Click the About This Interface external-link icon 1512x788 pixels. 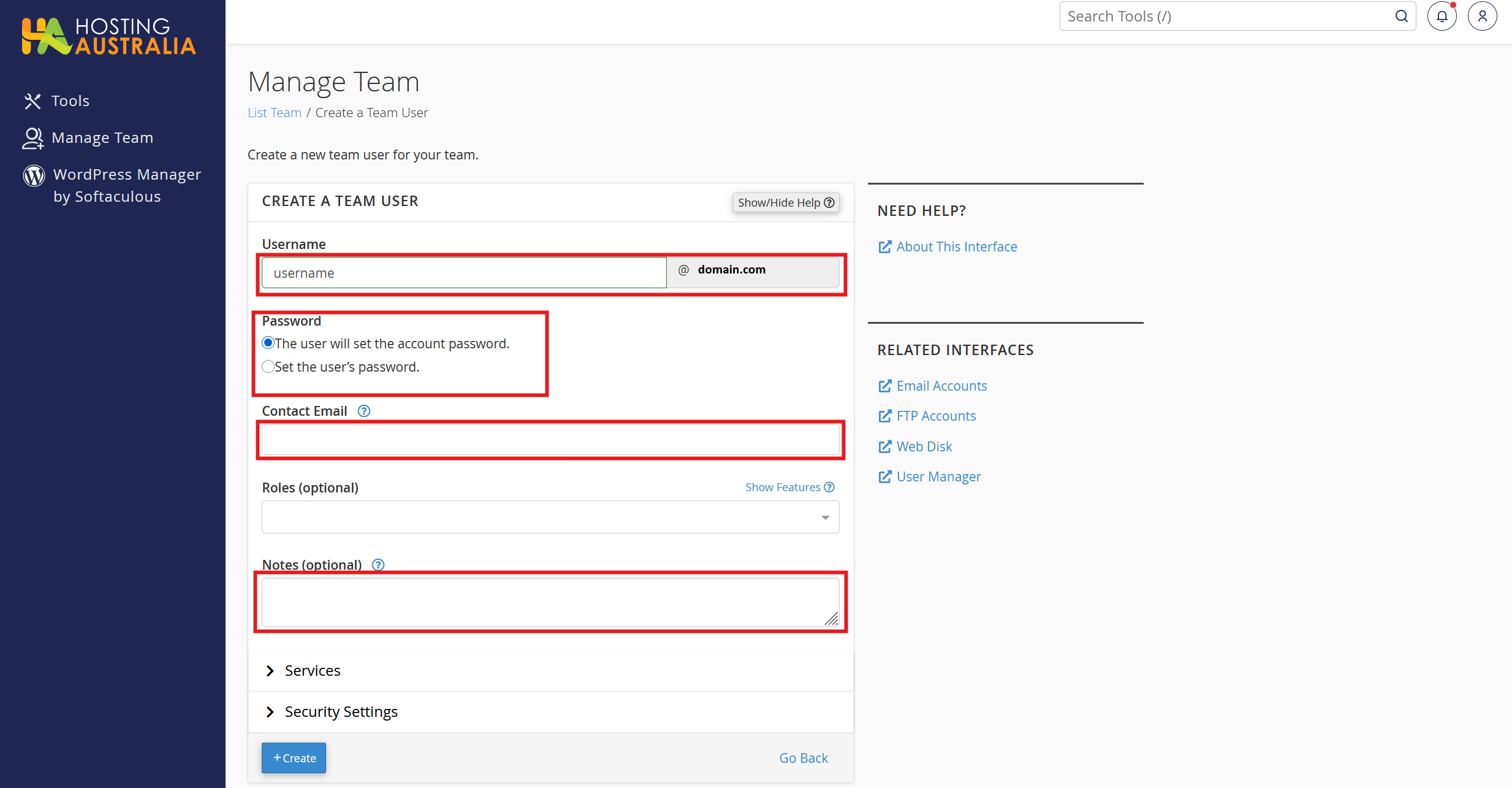pyautogui.click(x=885, y=247)
